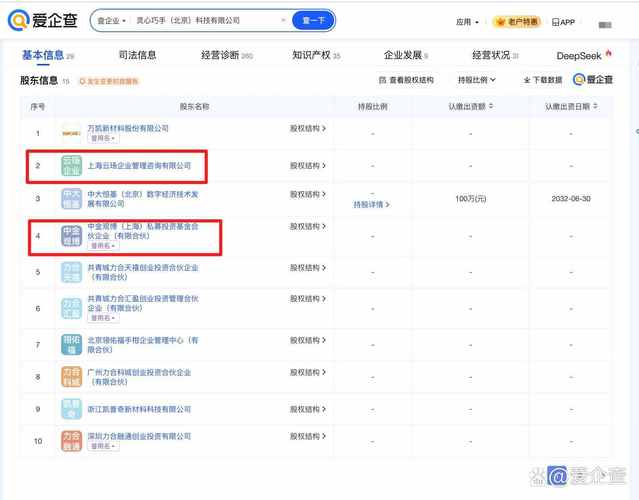Click logo icon of 中大恒基（北京）row
Image resolution: width=639 pixels, height=500 pixels.
tap(71, 198)
